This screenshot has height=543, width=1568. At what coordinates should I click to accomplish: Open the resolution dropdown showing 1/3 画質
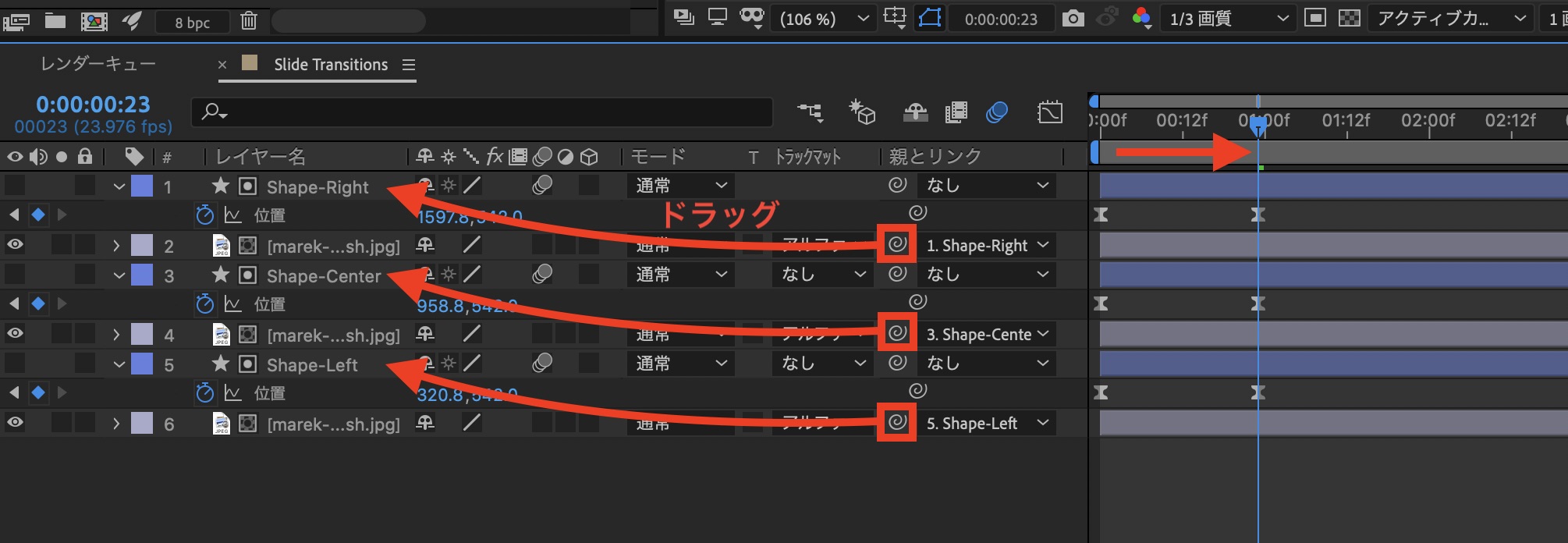(x=1228, y=19)
